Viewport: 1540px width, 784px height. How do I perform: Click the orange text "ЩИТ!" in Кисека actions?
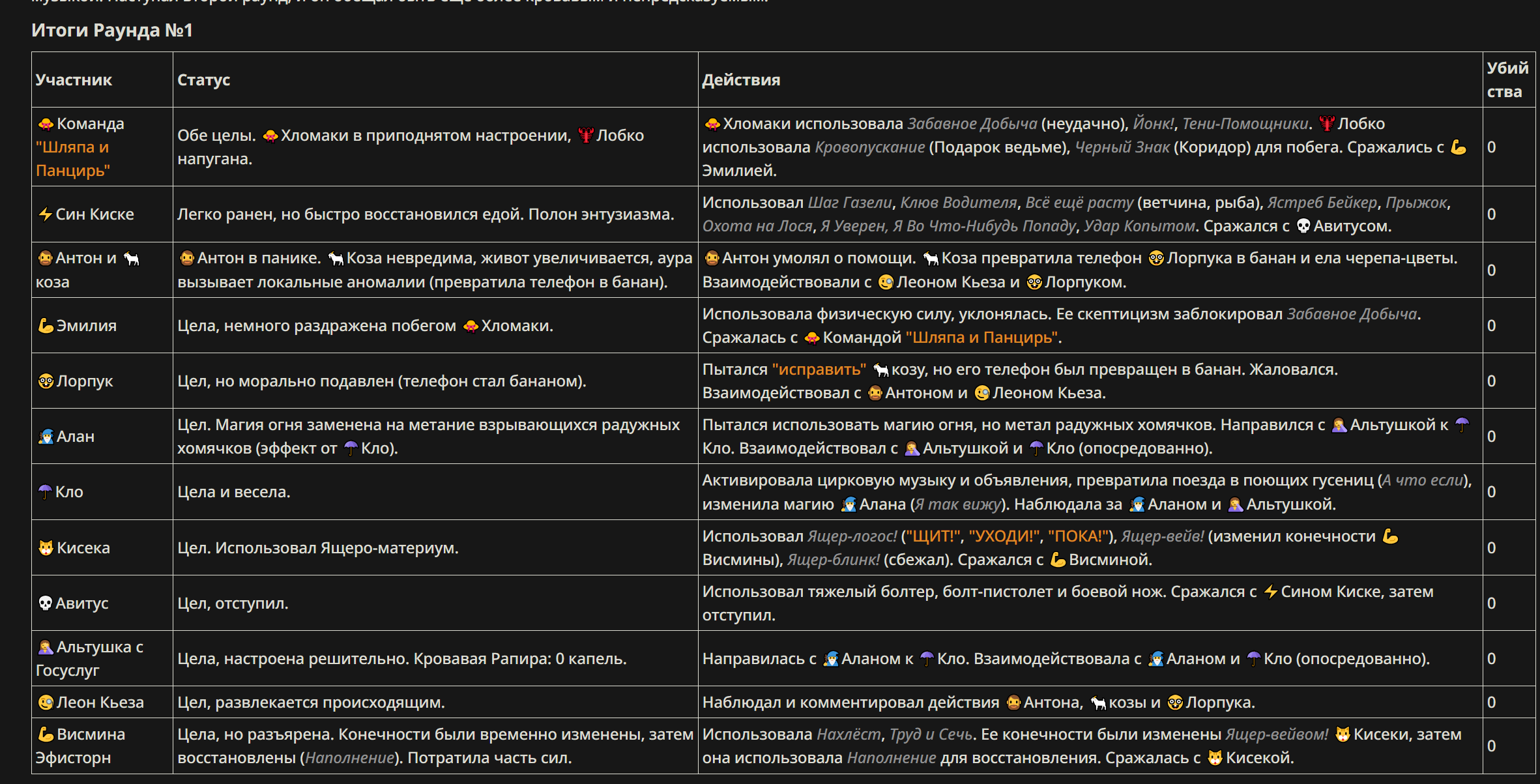[x=932, y=536]
